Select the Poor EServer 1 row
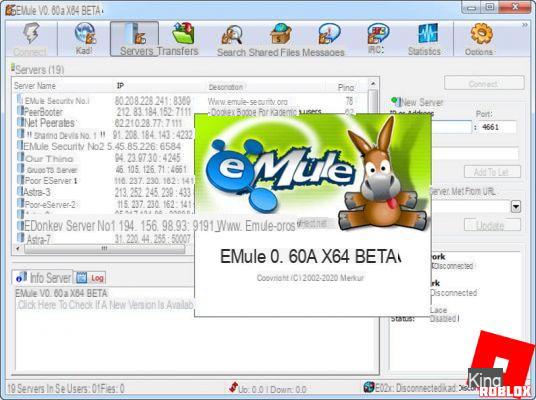 [x=105, y=181]
